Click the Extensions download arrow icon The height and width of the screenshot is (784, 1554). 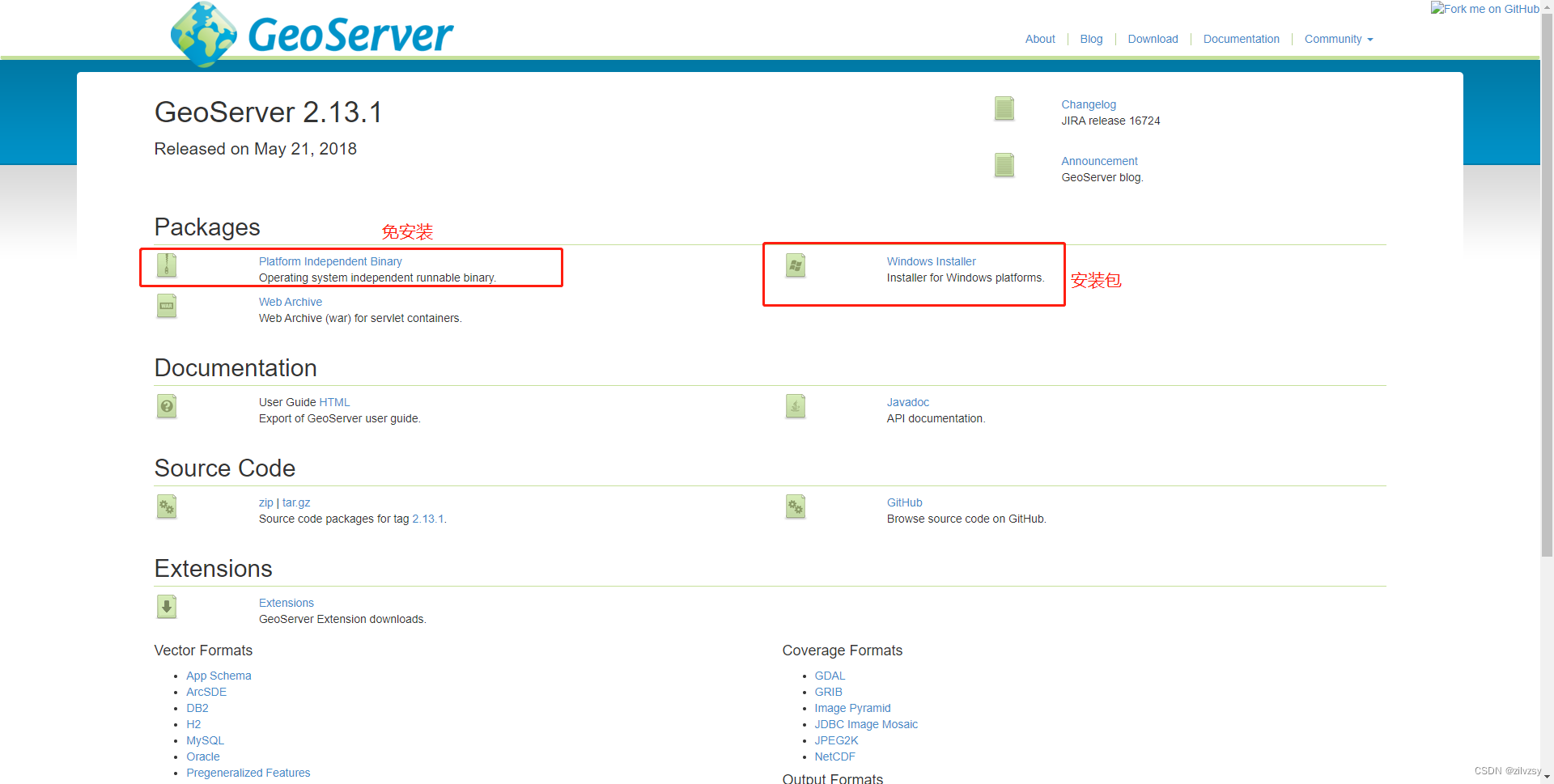167,607
